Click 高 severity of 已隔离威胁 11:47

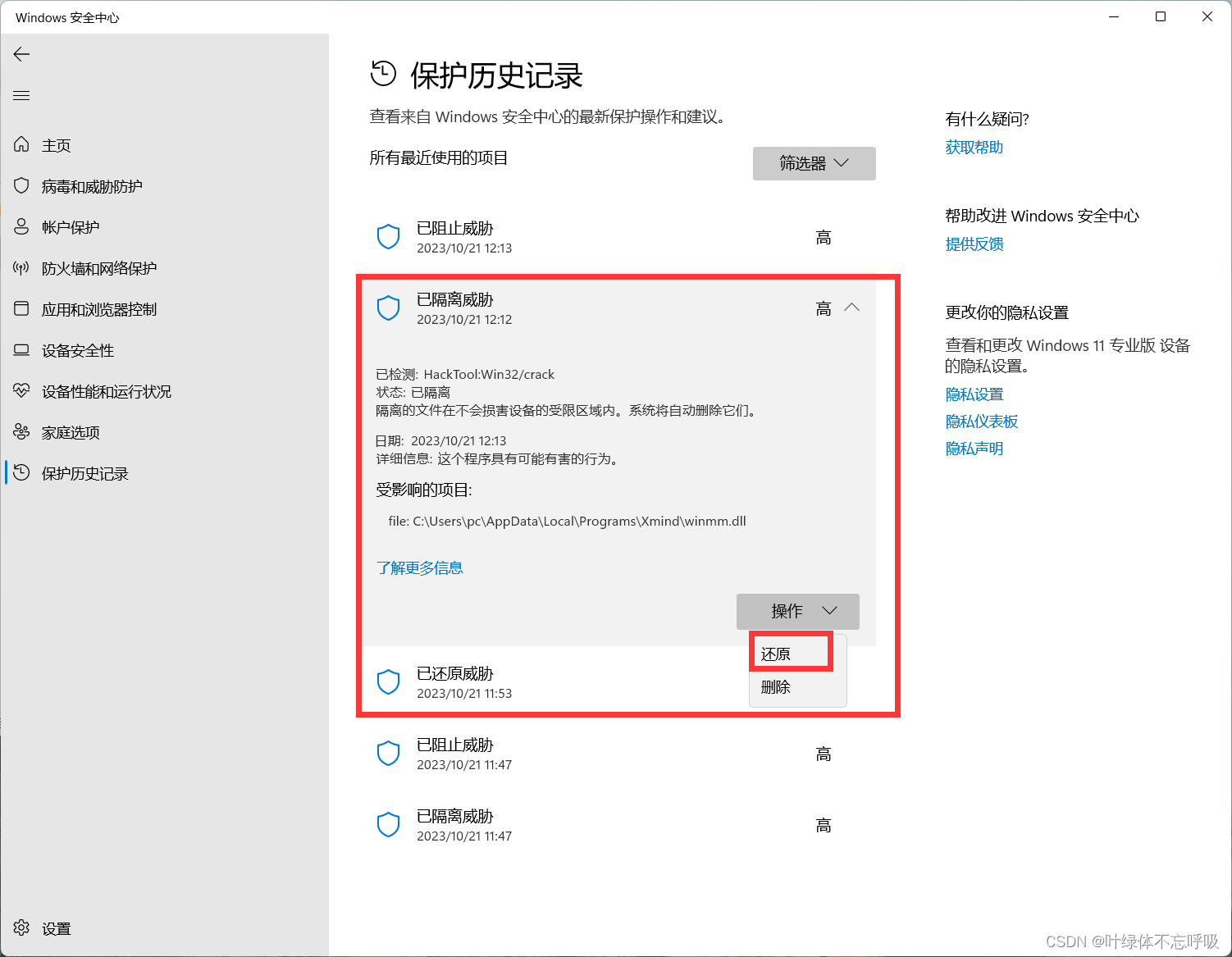pos(824,826)
